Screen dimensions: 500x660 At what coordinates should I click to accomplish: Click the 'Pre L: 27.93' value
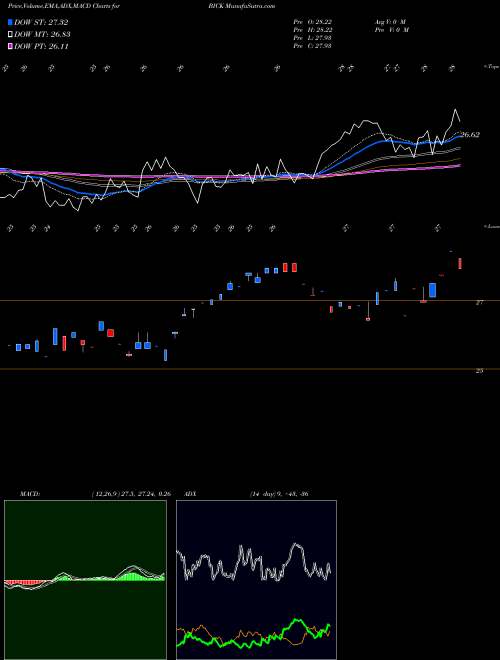pyautogui.click(x=312, y=38)
